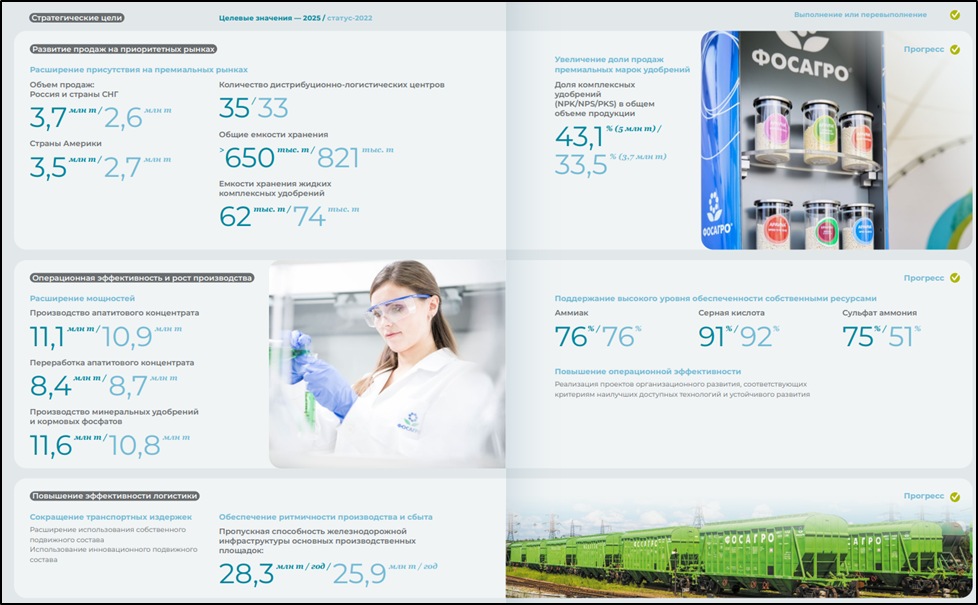Click the 74 тыс. т status value
The image size is (978, 605).
(326, 216)
